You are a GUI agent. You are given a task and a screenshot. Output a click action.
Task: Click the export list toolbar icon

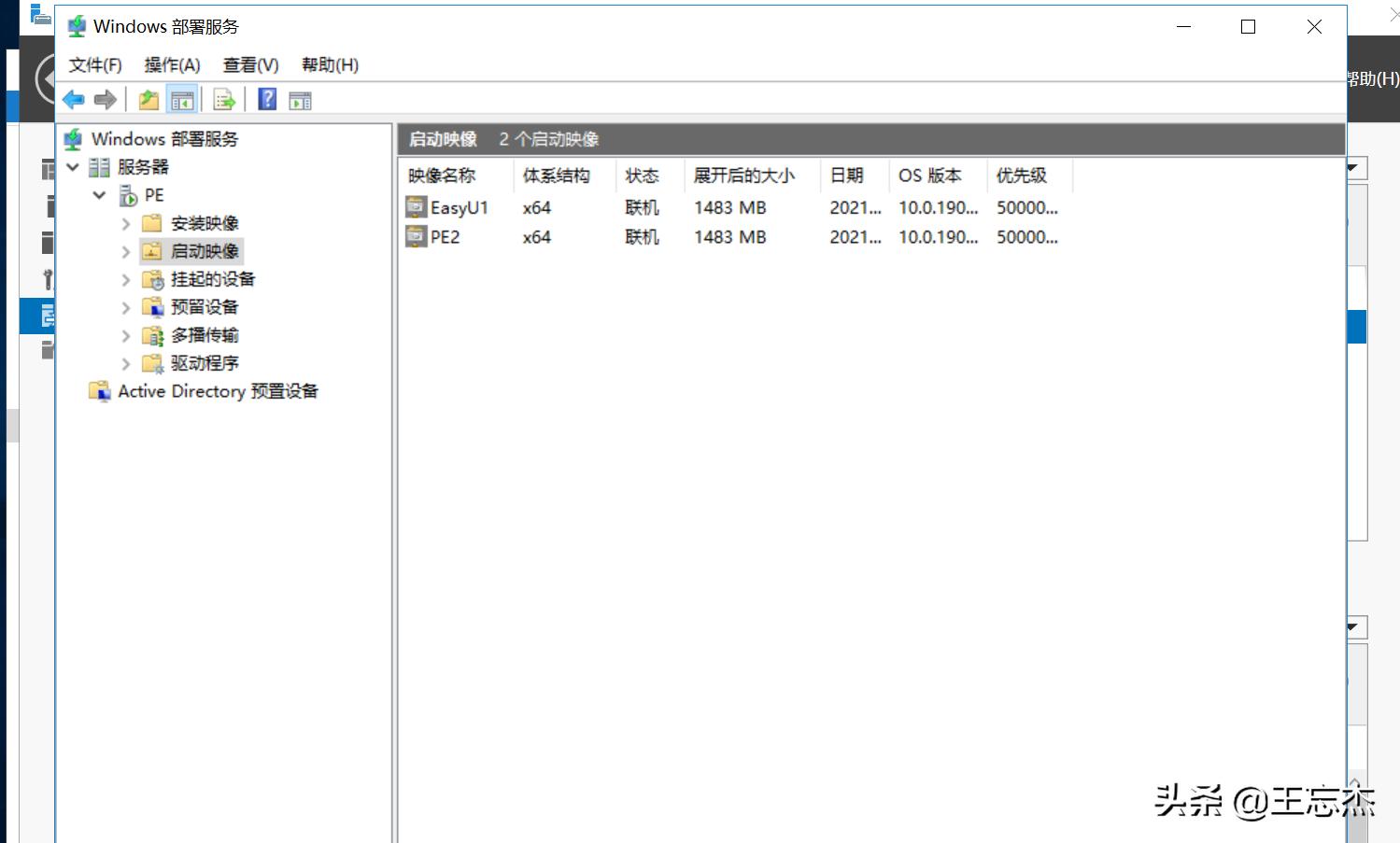224,100
